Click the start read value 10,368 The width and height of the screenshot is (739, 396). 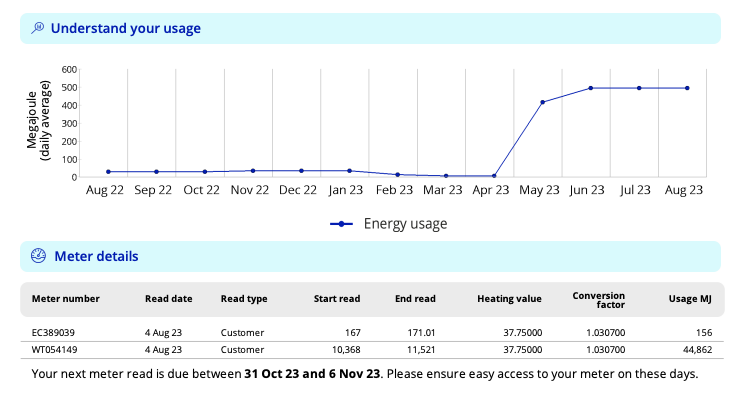(346, 350)
